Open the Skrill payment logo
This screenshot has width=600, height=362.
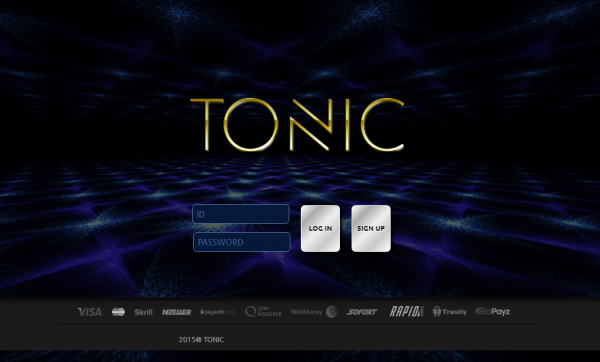click(143, 312)
